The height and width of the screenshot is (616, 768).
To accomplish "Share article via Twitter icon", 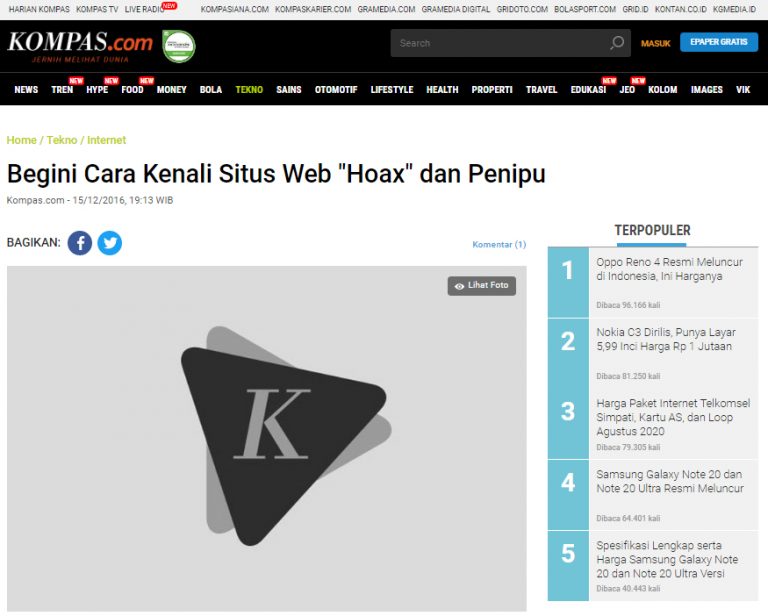I will (110, 243).
